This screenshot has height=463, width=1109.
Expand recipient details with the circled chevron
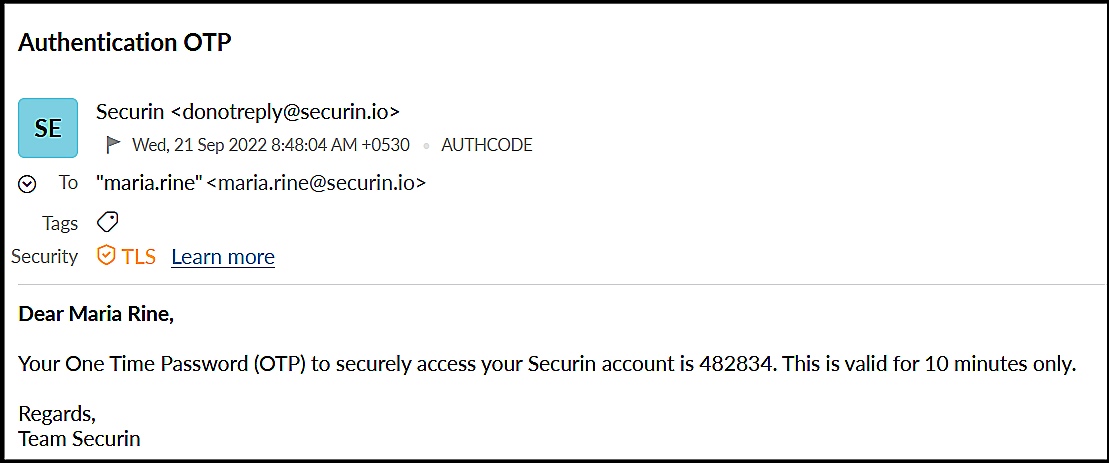[28, 184]
